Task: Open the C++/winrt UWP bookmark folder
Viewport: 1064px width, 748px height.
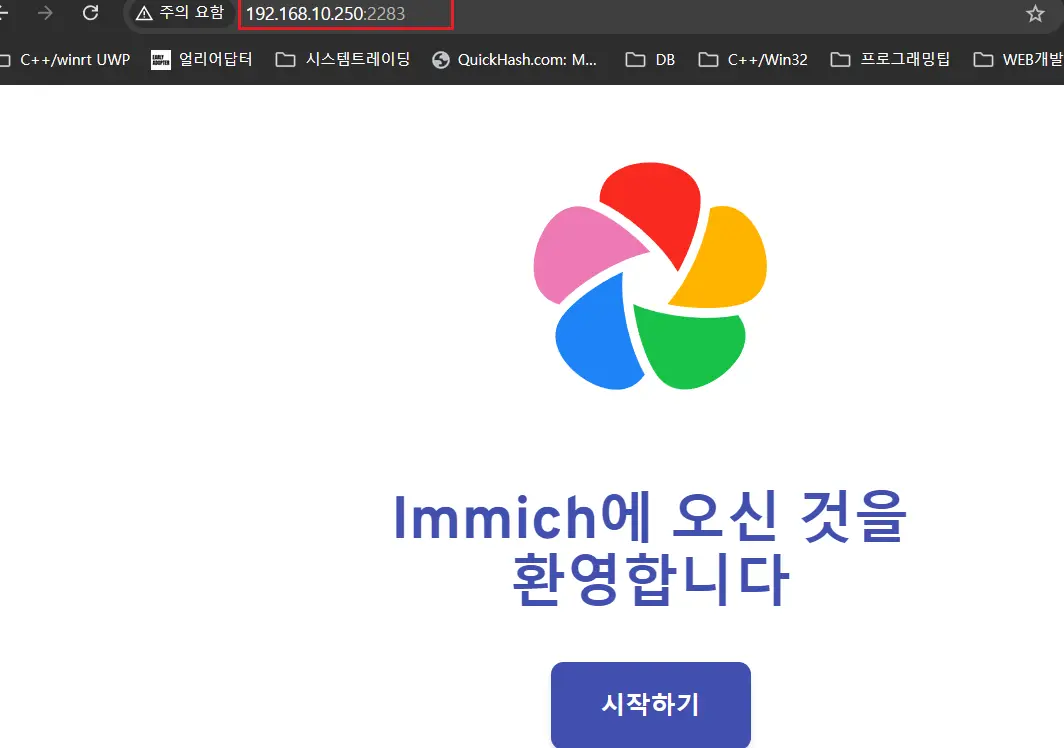Action: coord(66,60)
